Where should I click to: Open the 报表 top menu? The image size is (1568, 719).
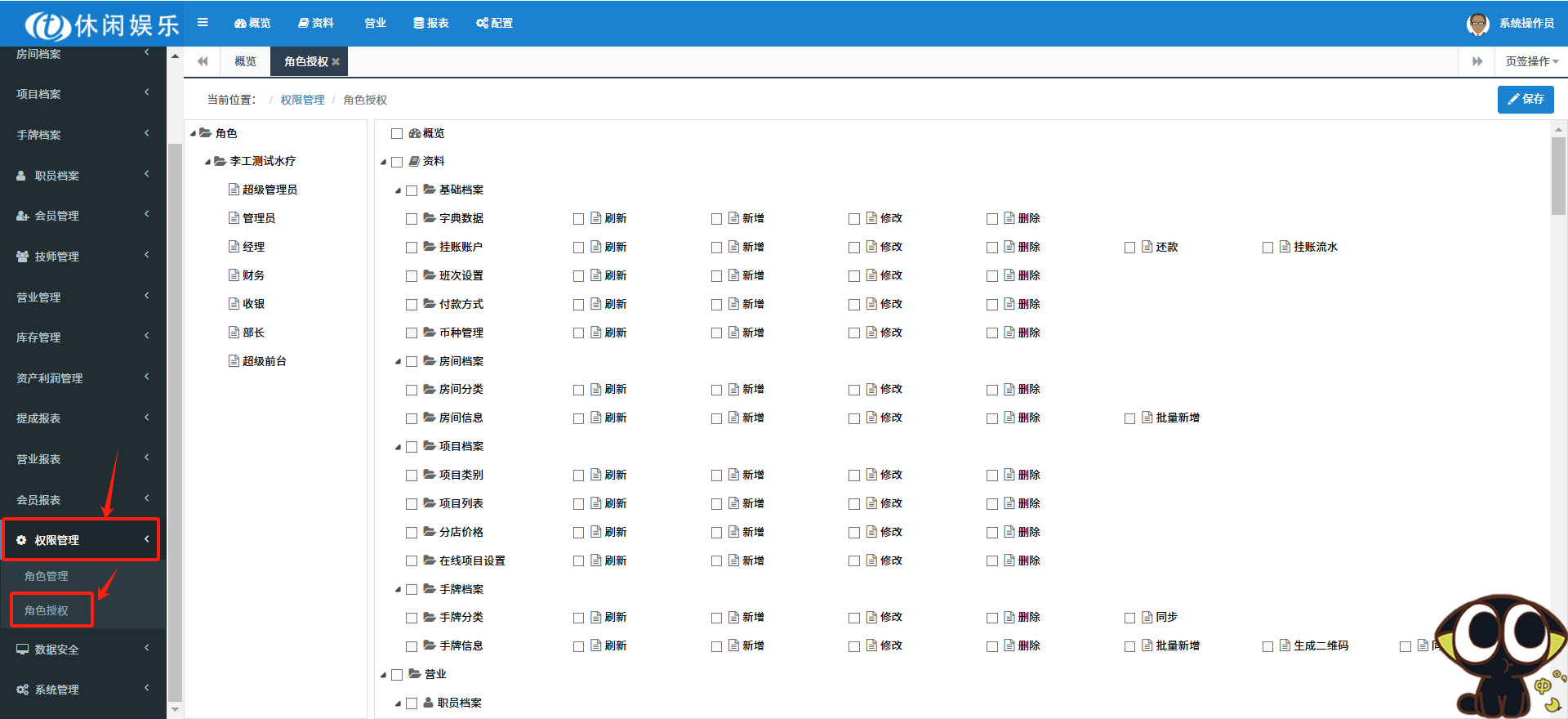pos(431,23)
